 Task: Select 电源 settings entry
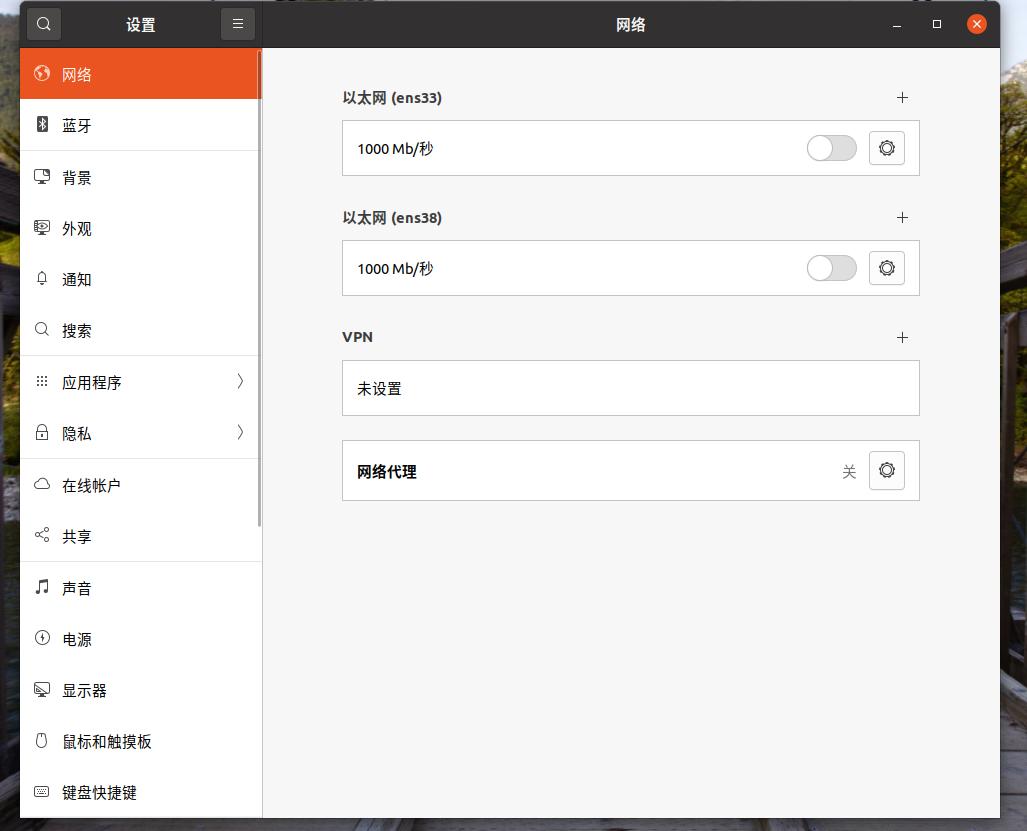click(77, 638)
